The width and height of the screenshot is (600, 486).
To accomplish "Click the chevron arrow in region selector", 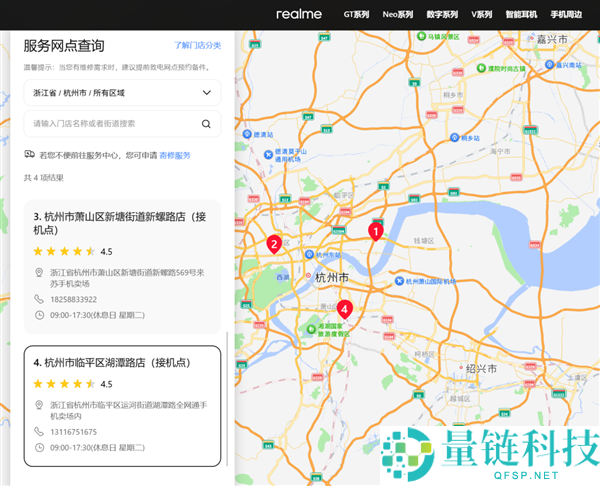I will point(207,93).
